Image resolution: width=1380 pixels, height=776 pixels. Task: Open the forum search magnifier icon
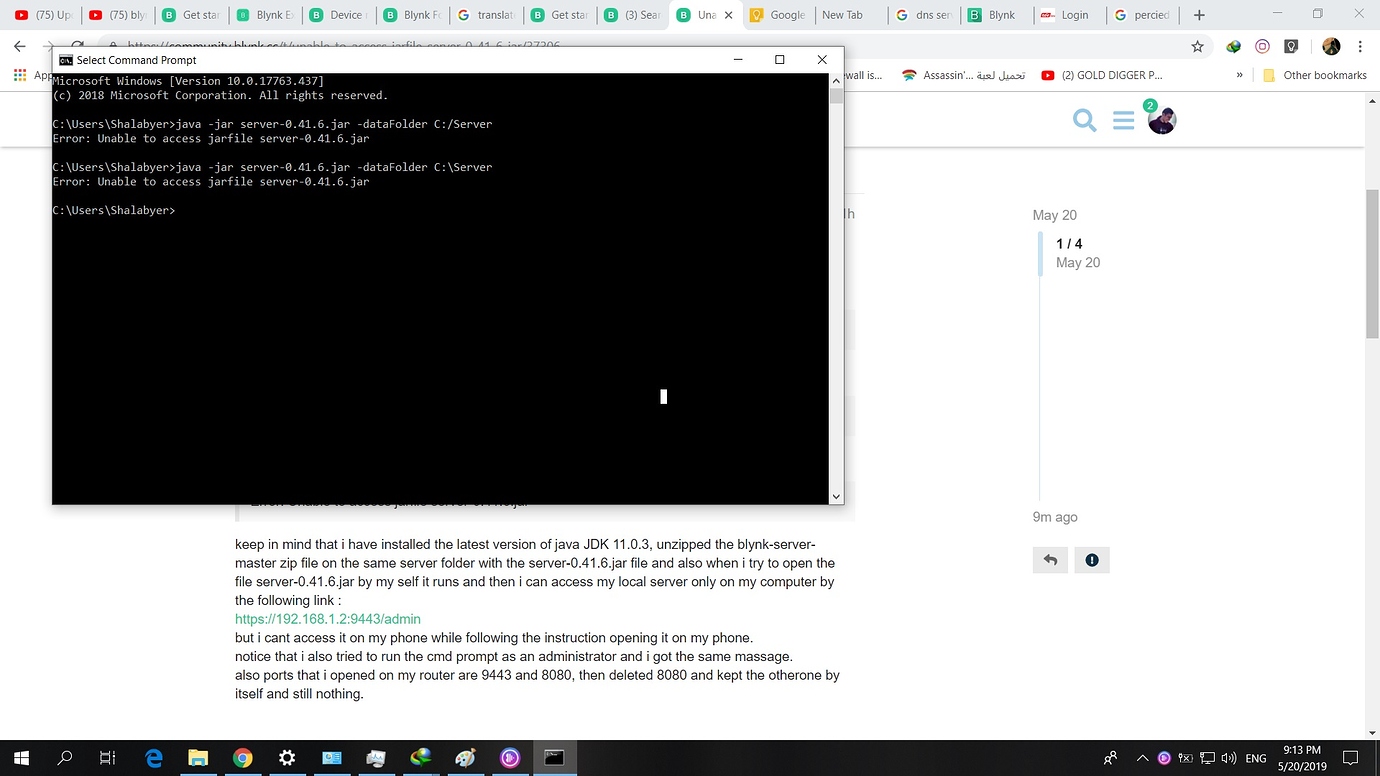click(x=1084, y=121)
